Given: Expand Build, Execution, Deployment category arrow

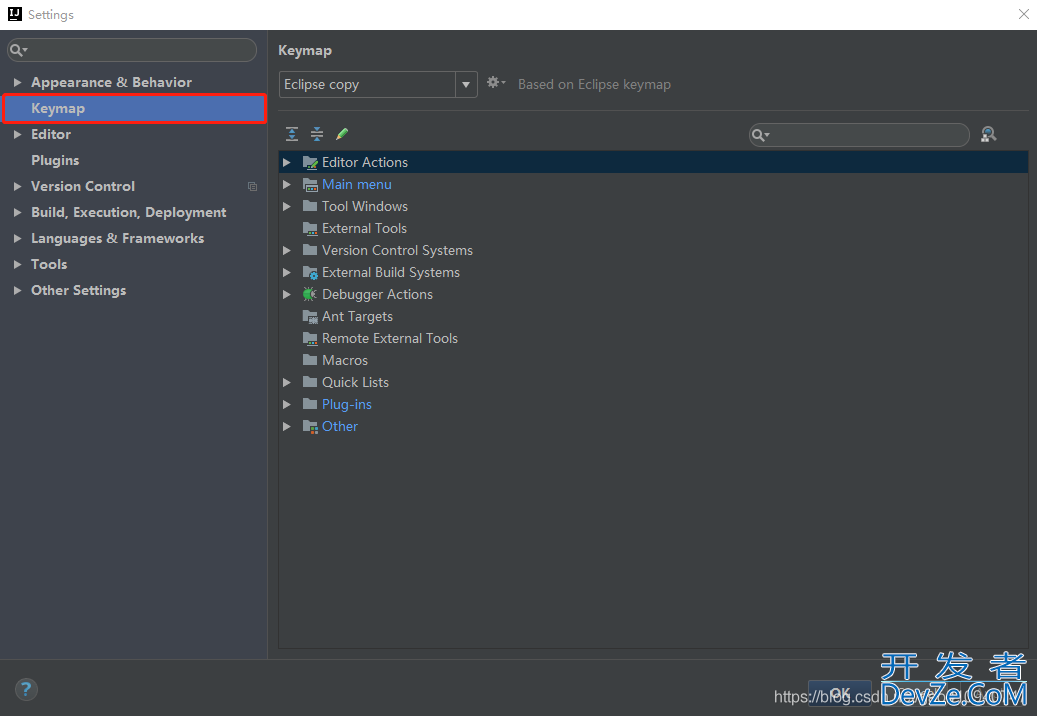Looking at the screenshot, I should tap(17, 212).
